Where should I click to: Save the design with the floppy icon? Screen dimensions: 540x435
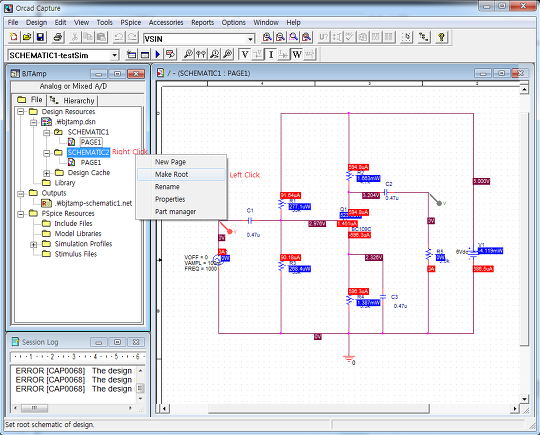(40, 37)
